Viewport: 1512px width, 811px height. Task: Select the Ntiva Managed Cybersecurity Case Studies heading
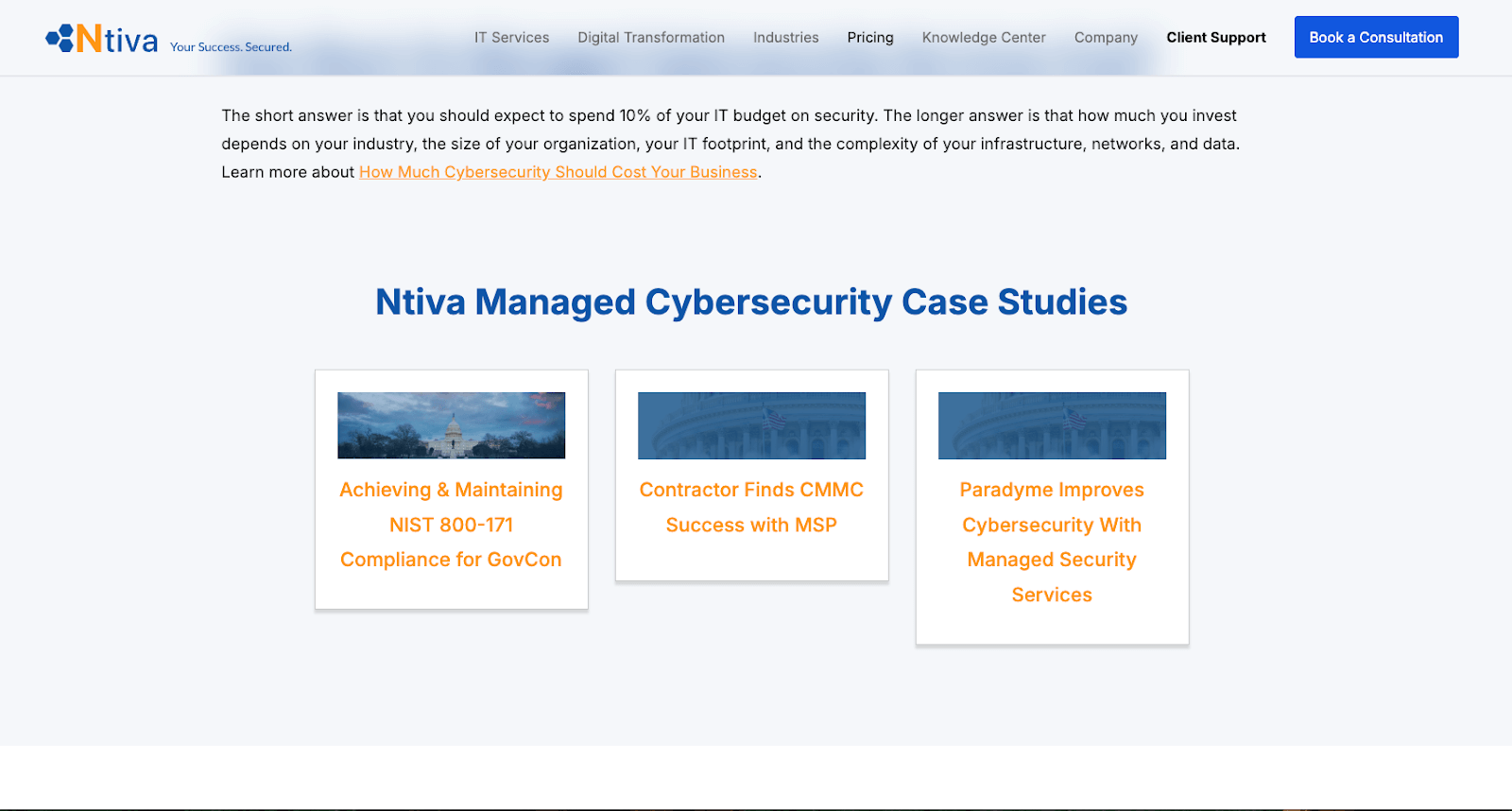[751, 302]
